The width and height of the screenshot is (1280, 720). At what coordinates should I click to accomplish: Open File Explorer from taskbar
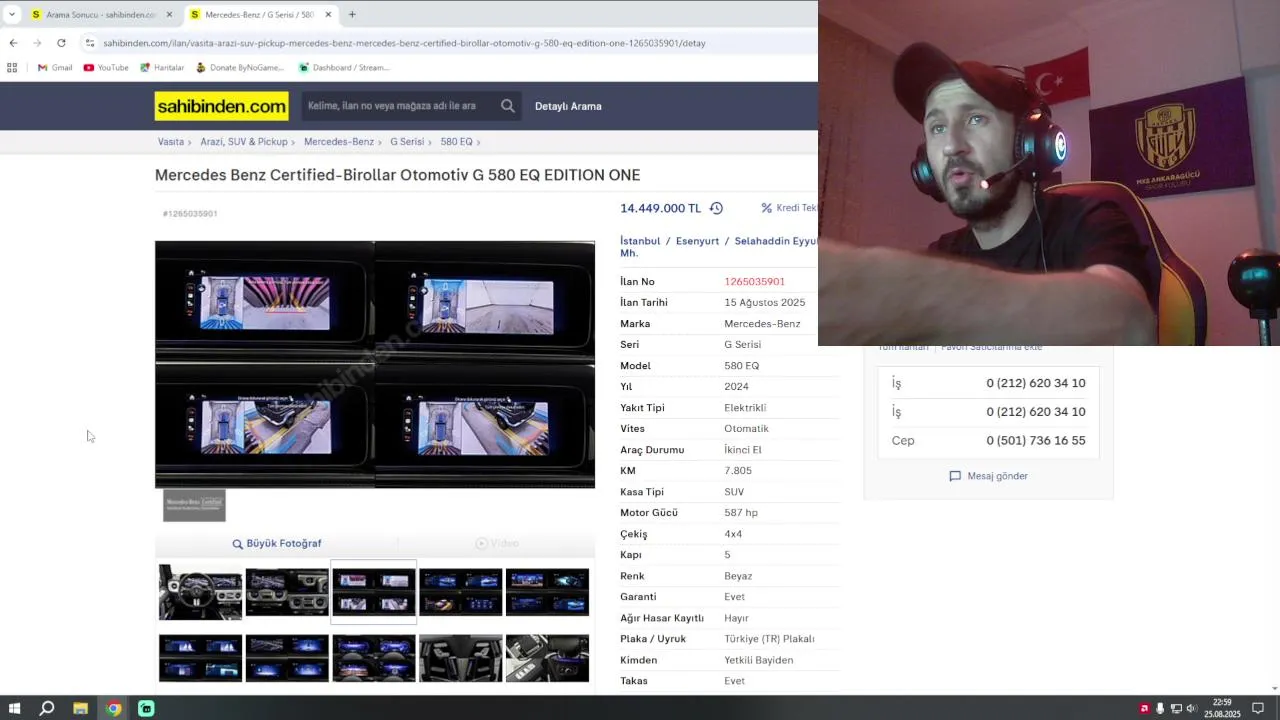point(80,708)
